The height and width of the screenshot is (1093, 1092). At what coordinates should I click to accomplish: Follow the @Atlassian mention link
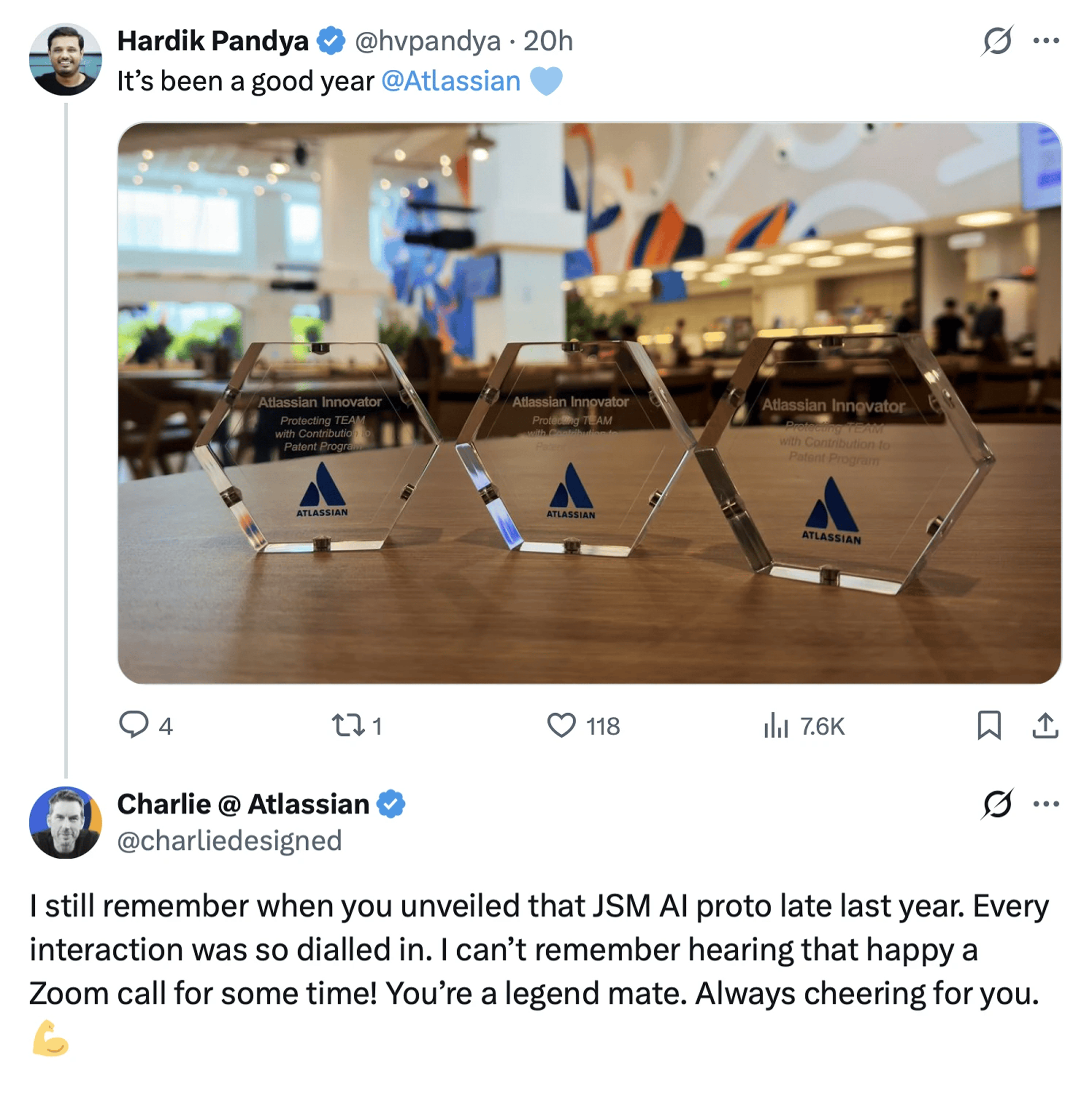pyautogui.click(x=451, y=81)
